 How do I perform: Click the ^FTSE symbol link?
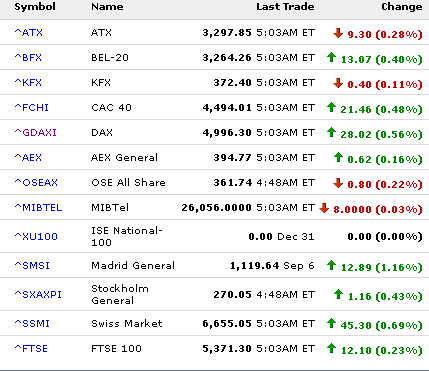tap(31, 348)
